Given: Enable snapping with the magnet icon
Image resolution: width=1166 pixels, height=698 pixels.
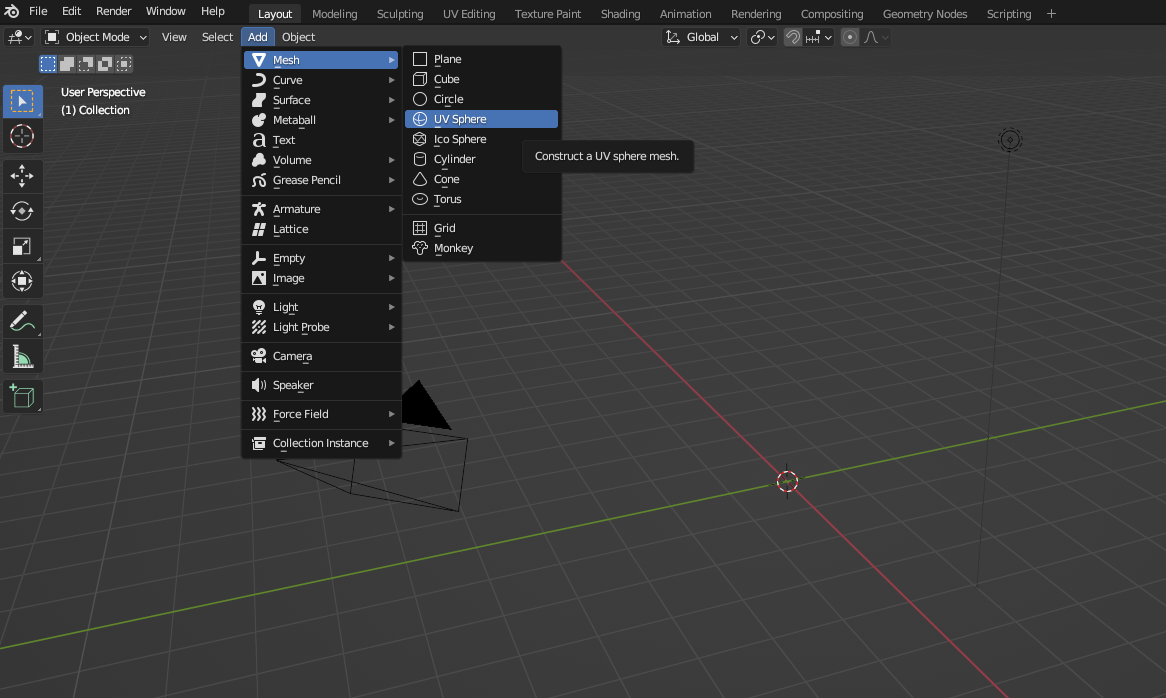Looking at the screenshot, I should (x=793, y=36).
